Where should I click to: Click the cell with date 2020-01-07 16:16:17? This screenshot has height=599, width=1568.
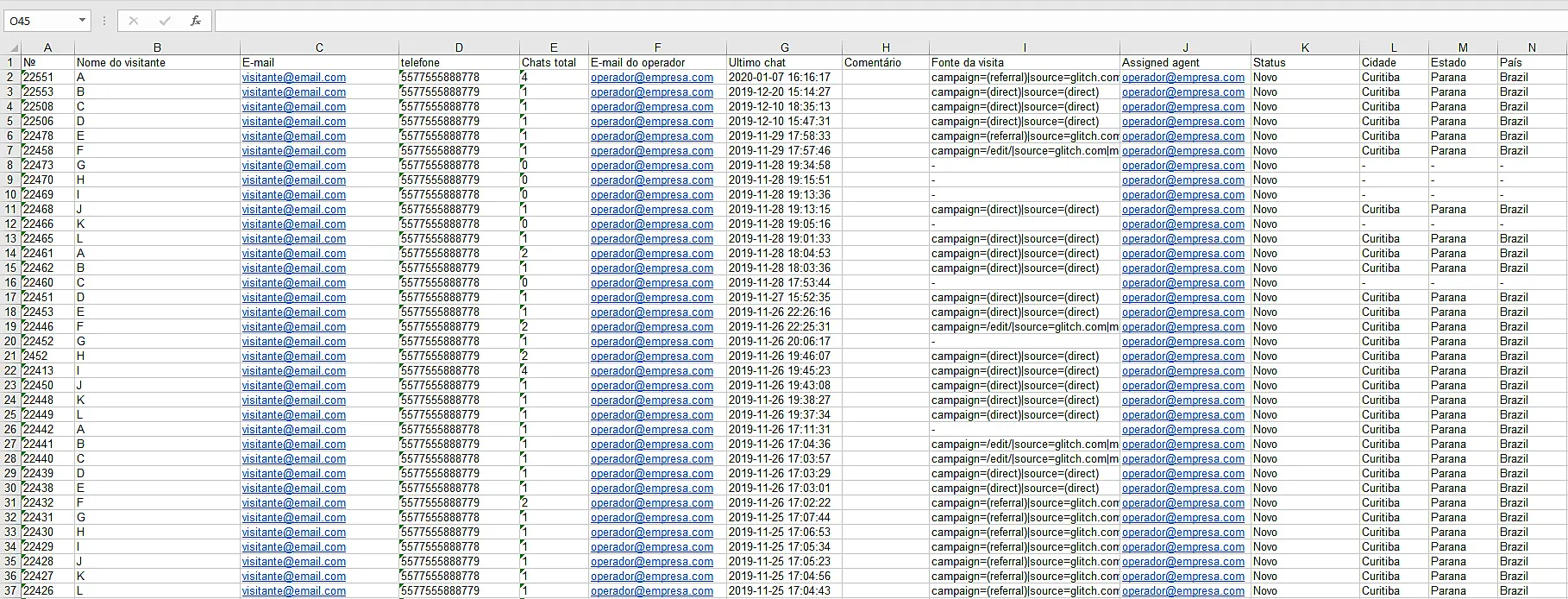(x=779, y=78)
